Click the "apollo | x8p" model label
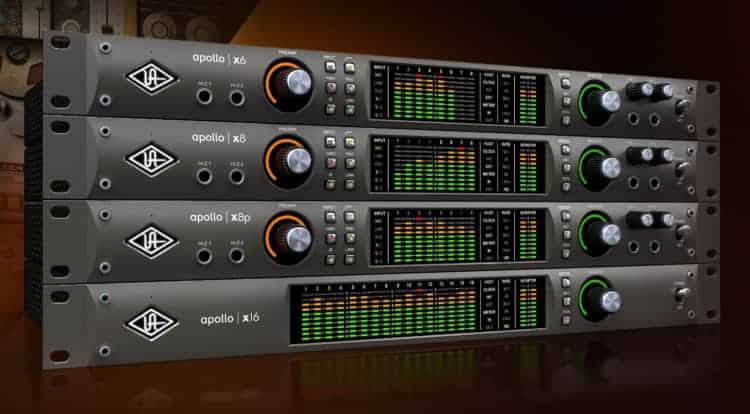 220,218
